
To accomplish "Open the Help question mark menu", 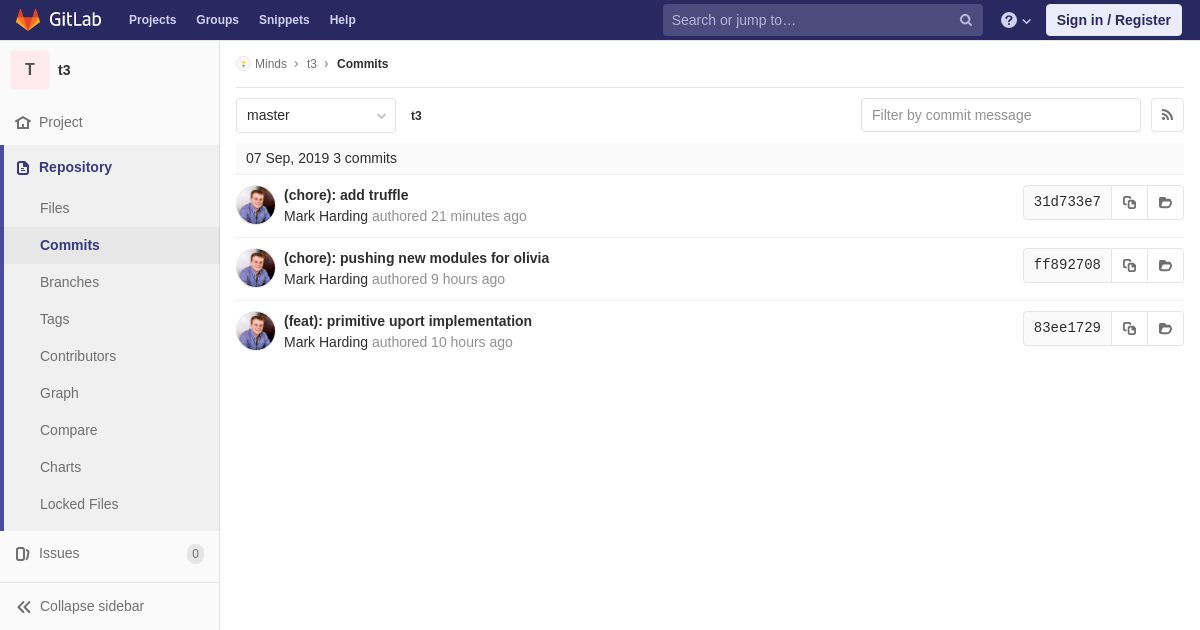I will click(x=1016, y=20).
